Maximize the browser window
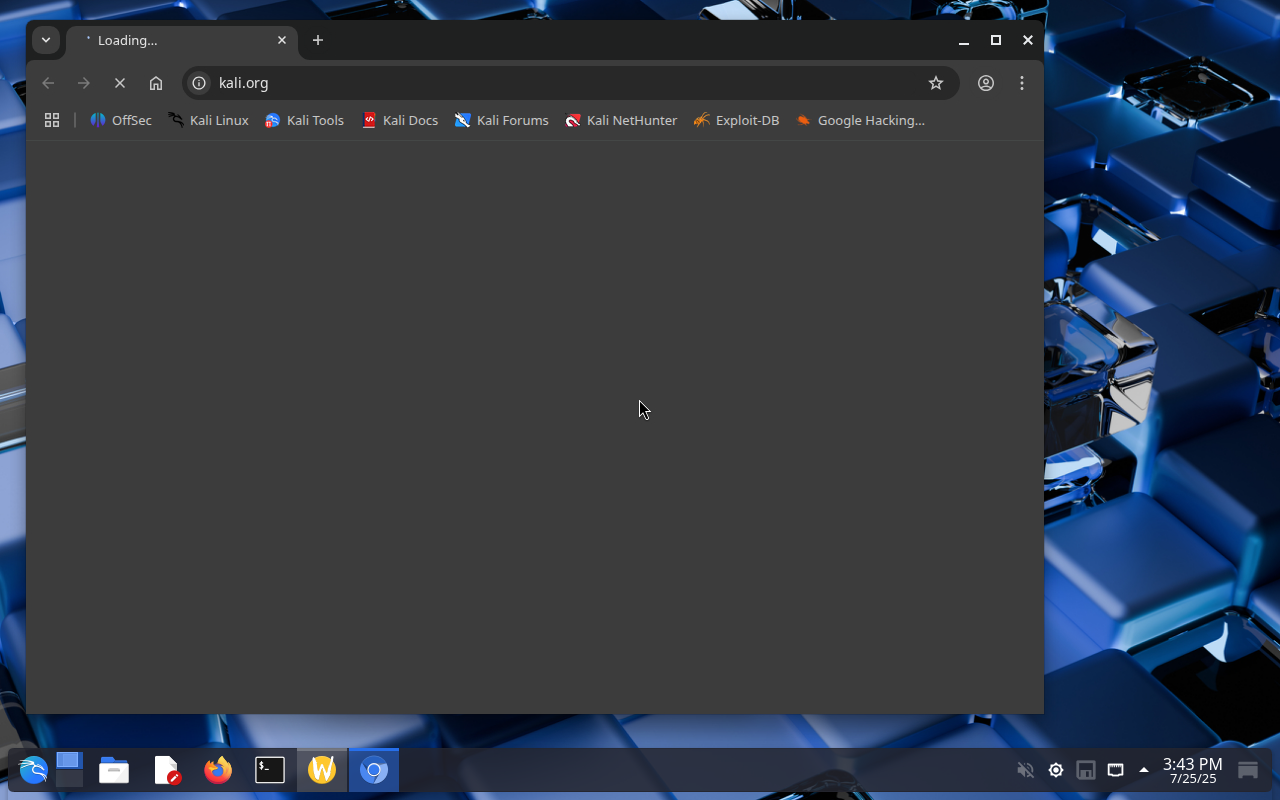This screenshot has width=1280, height=800. pyautogui.click(x=996, y=40)
